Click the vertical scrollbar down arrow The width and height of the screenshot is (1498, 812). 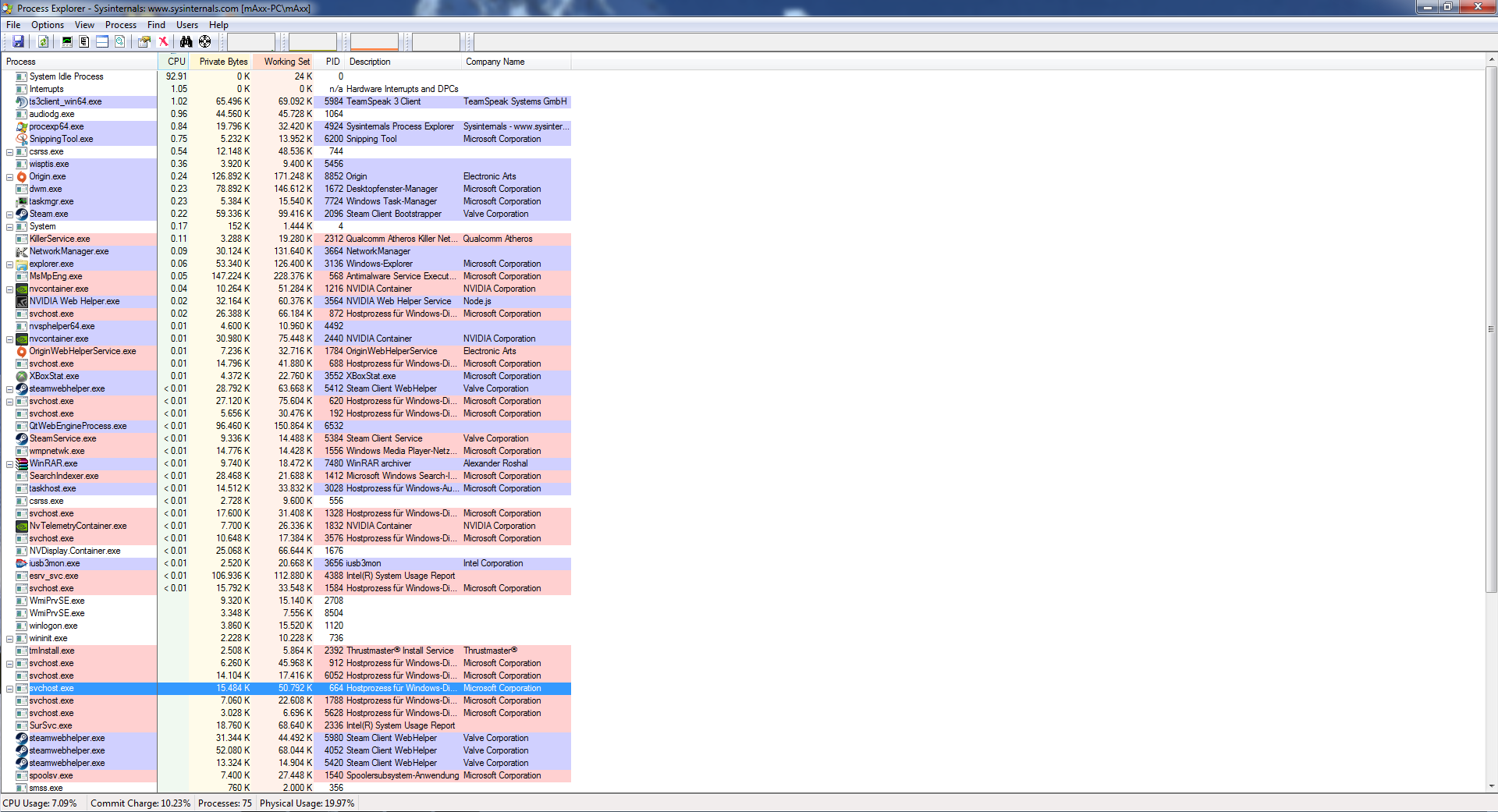(1492, 787)
